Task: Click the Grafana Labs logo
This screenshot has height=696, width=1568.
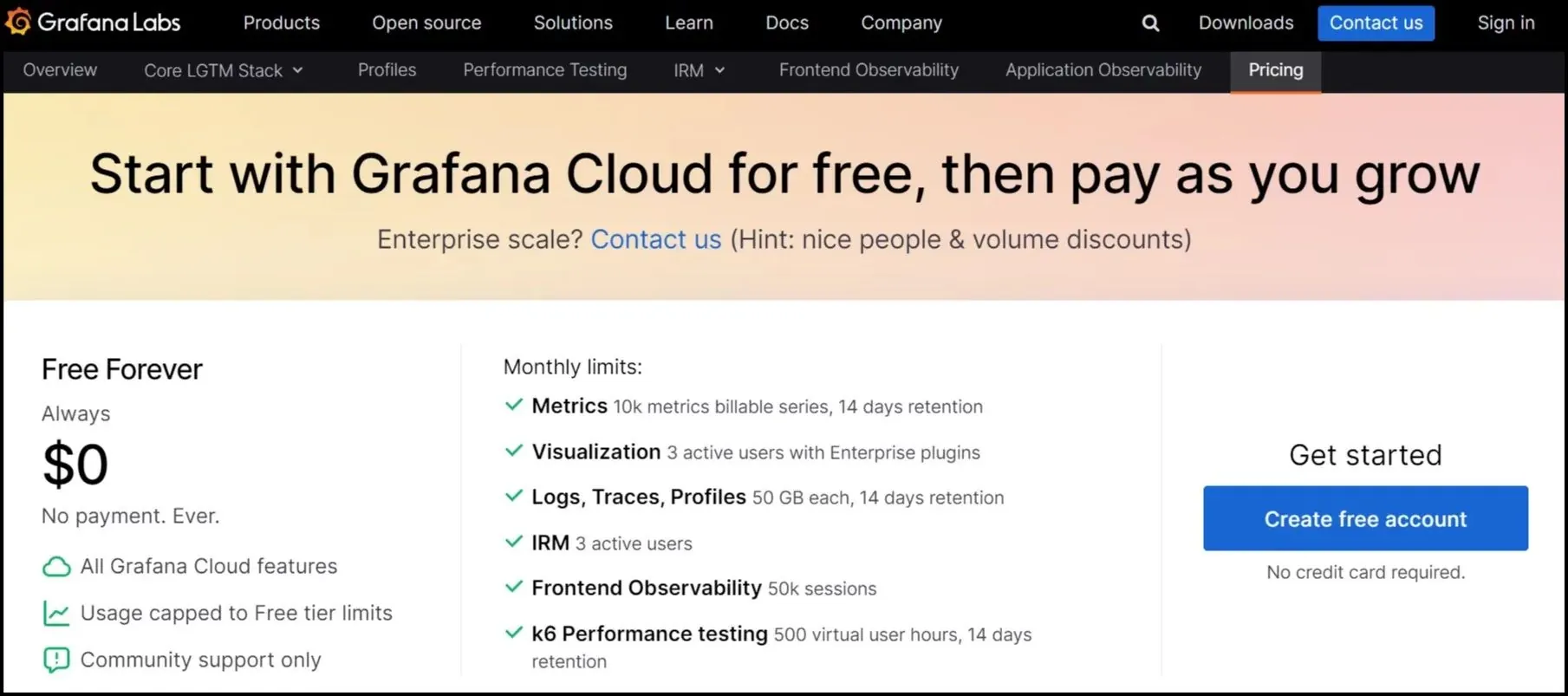Action: (94, 23)
